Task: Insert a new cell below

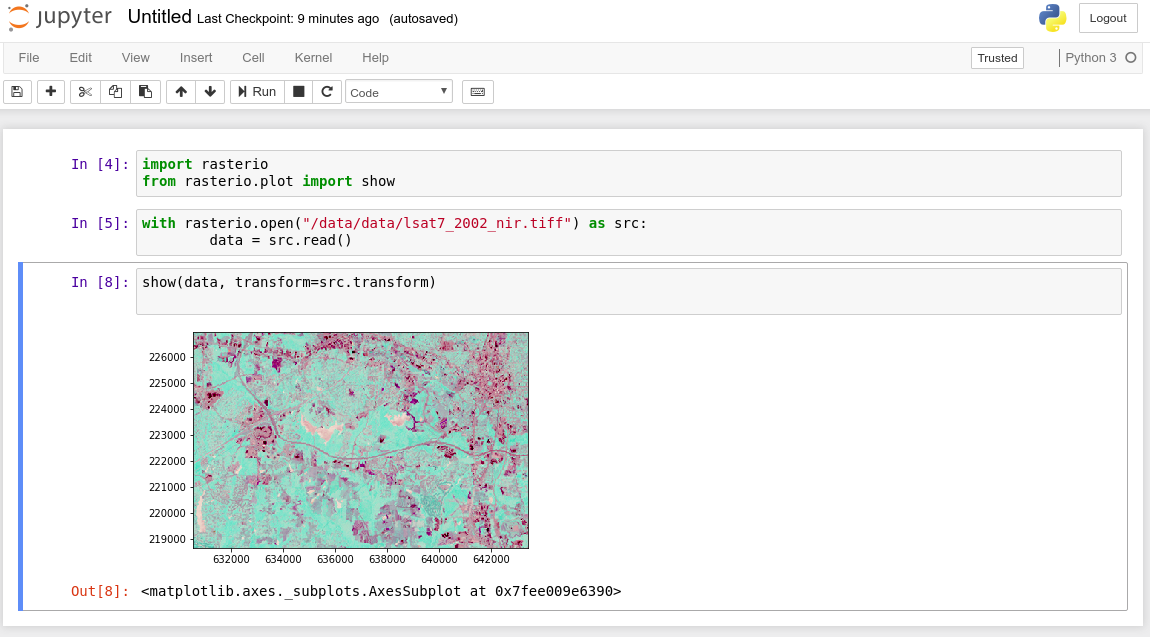Action: click(48, 91)
